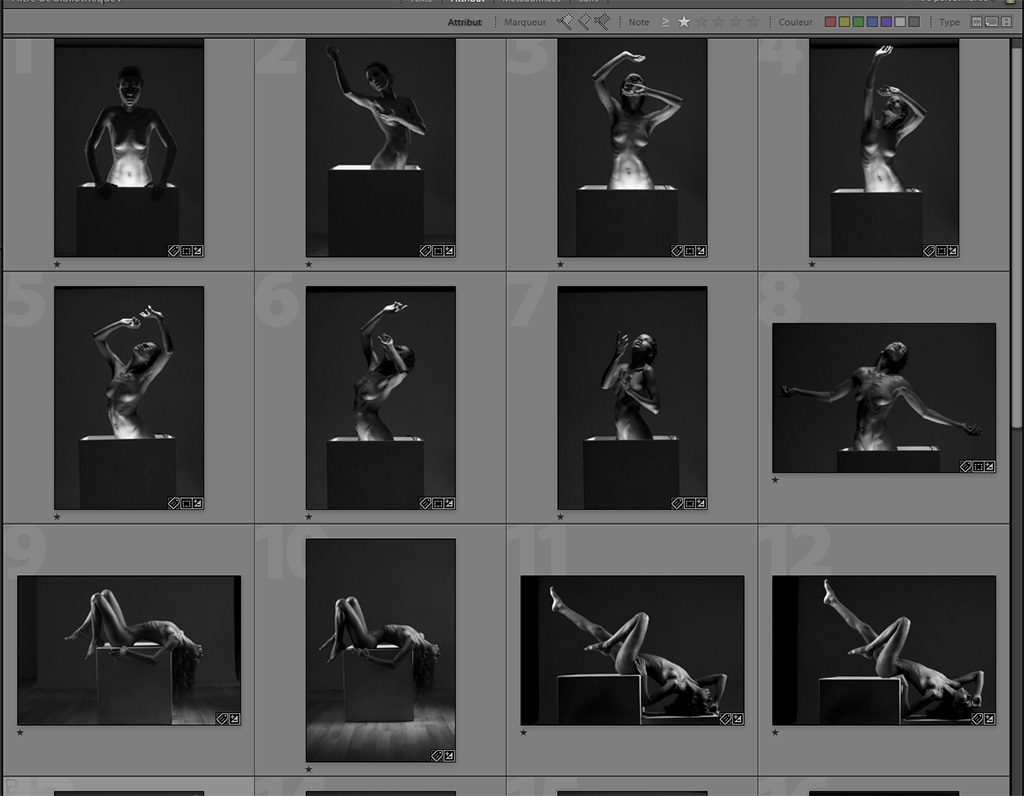
Task: Click the star rating under photo 6
Action: (x=309, y=517)
